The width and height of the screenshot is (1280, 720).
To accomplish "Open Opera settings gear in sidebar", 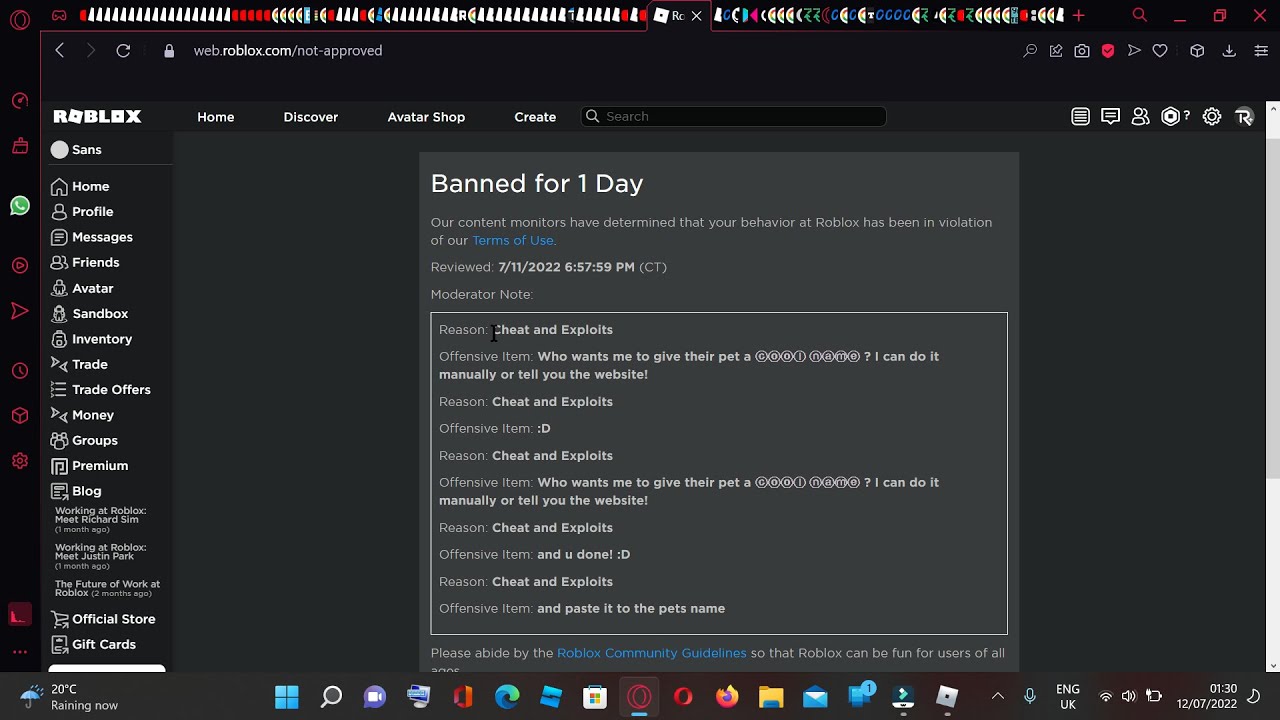I will click(x=19, y=461).
